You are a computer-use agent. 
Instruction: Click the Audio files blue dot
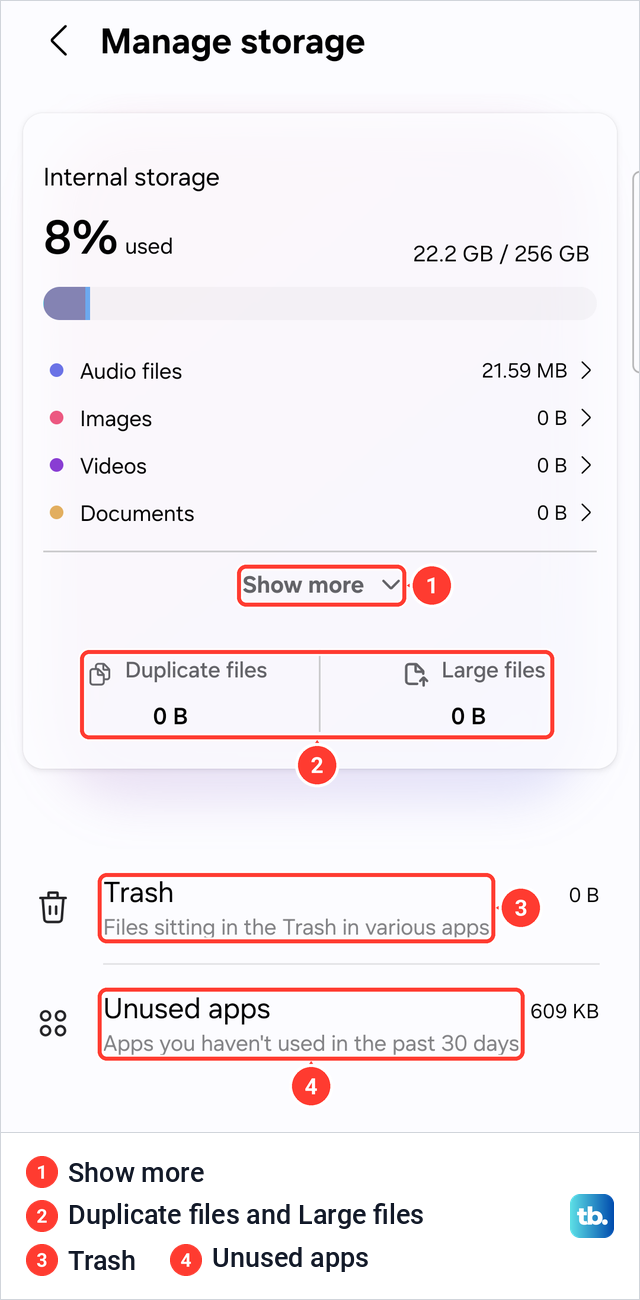point(57,371)
